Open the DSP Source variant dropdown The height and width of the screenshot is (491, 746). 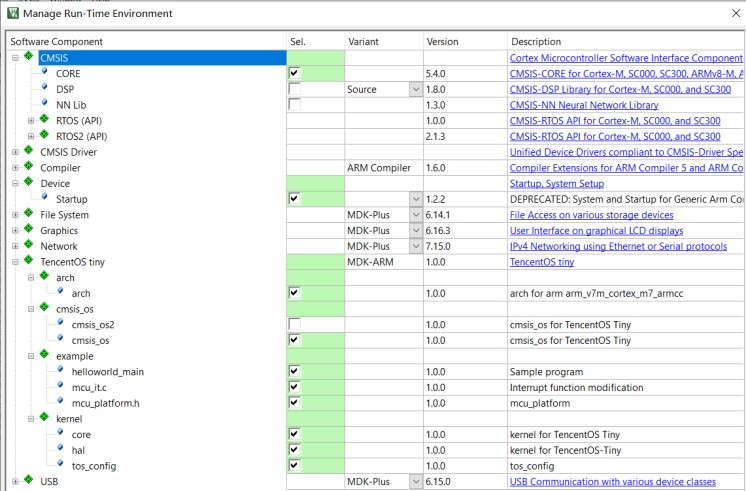416,89
